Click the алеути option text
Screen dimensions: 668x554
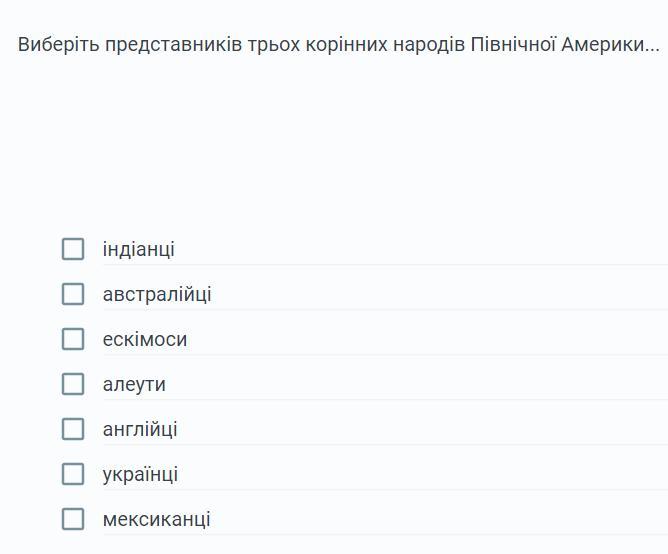134,384
